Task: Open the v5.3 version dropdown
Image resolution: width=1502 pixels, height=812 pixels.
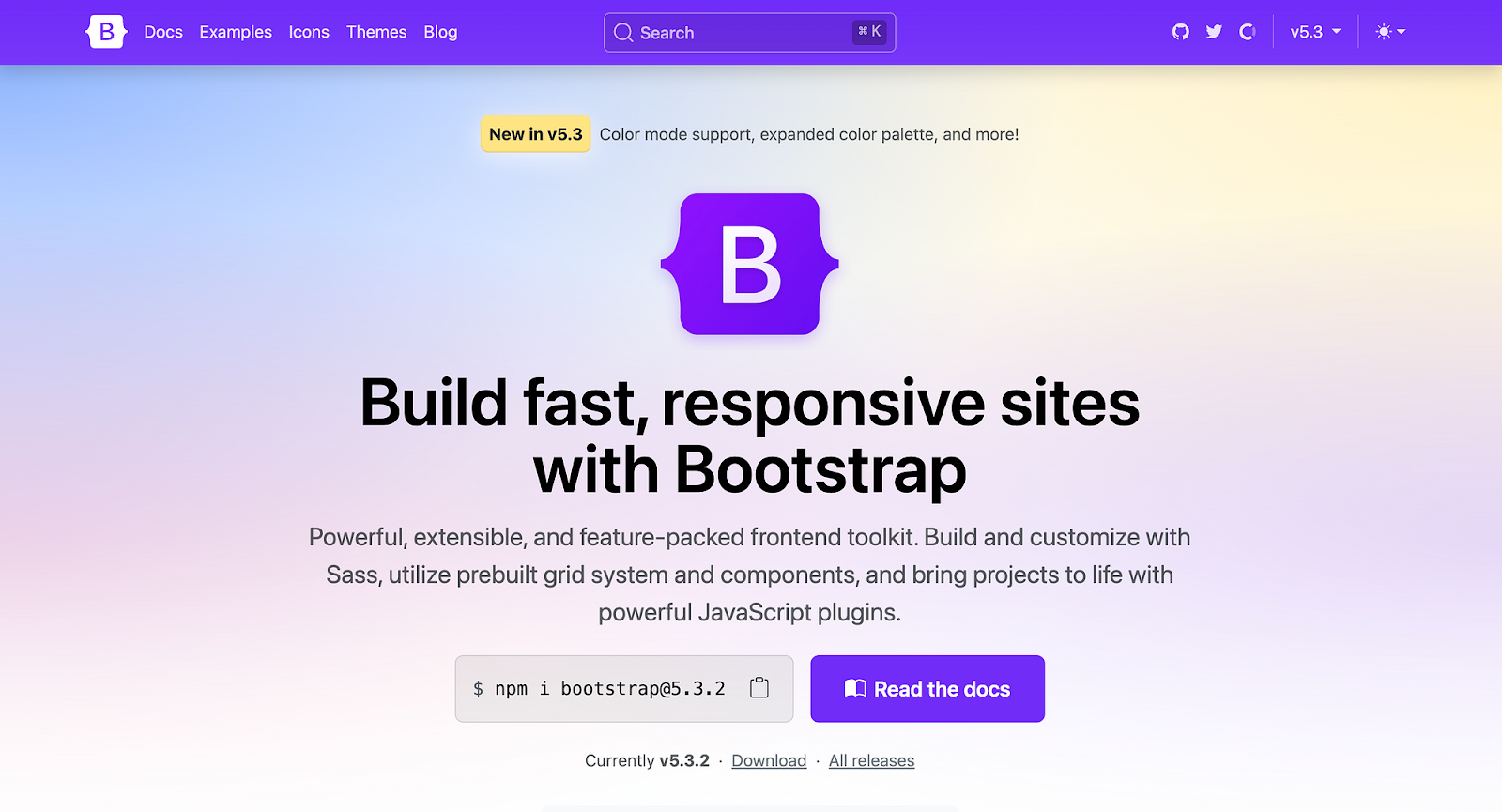Action: (1315, 32)
